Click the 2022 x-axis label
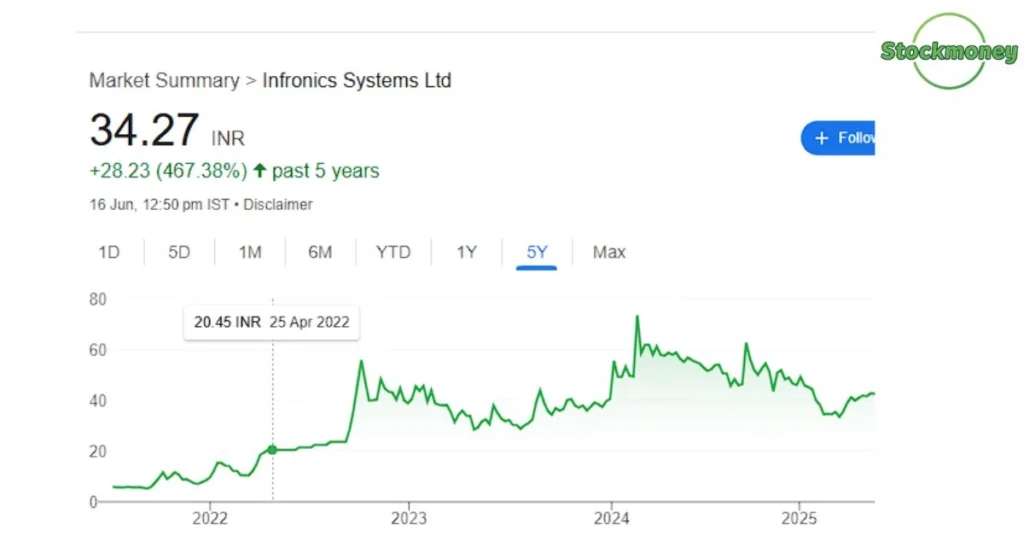The height and width of the screenshot is (536, 1024). point(210,518)
